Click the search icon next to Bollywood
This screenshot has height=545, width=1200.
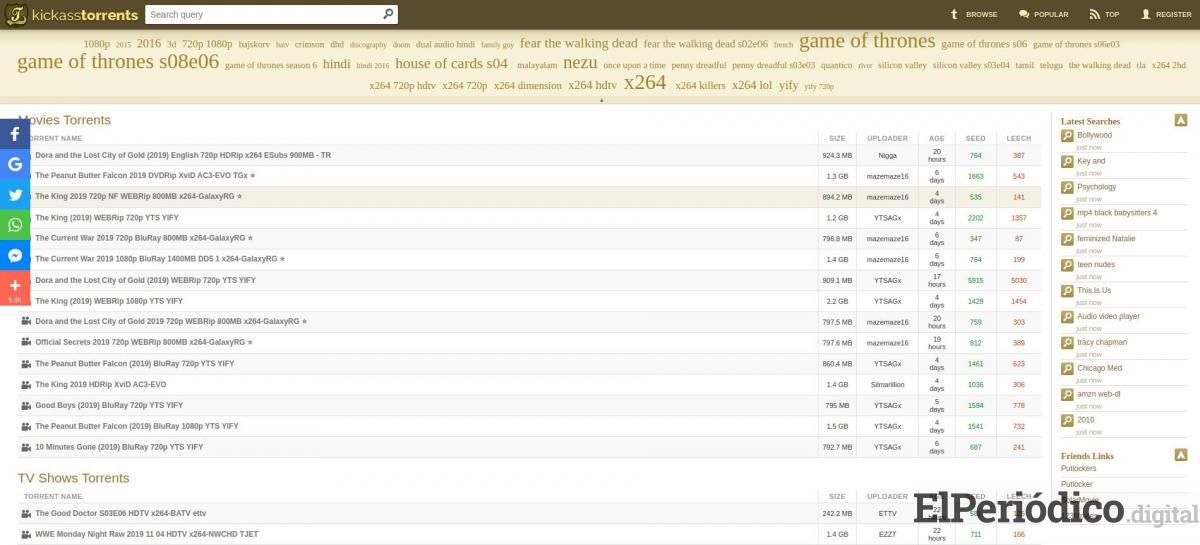[x=1067, y=135]
